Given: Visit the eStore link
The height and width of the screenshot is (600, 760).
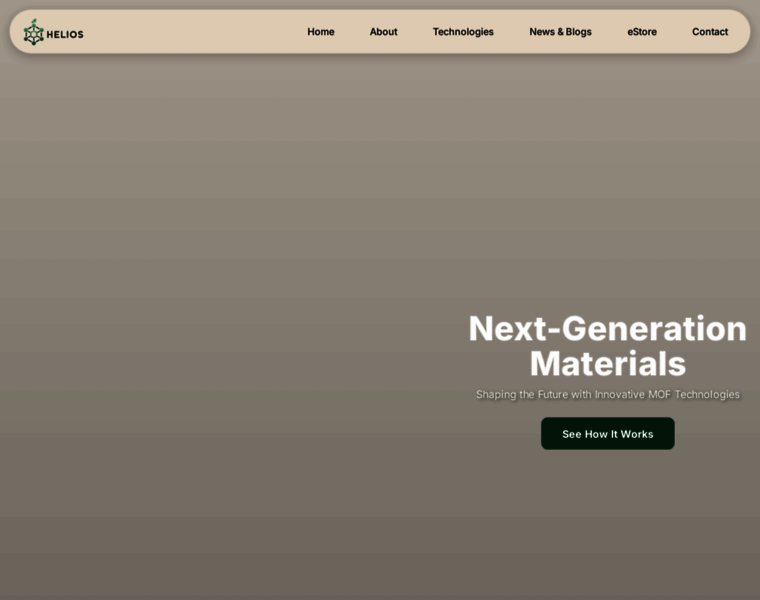Looking at the screenshot, I should (x=642, y=32).
